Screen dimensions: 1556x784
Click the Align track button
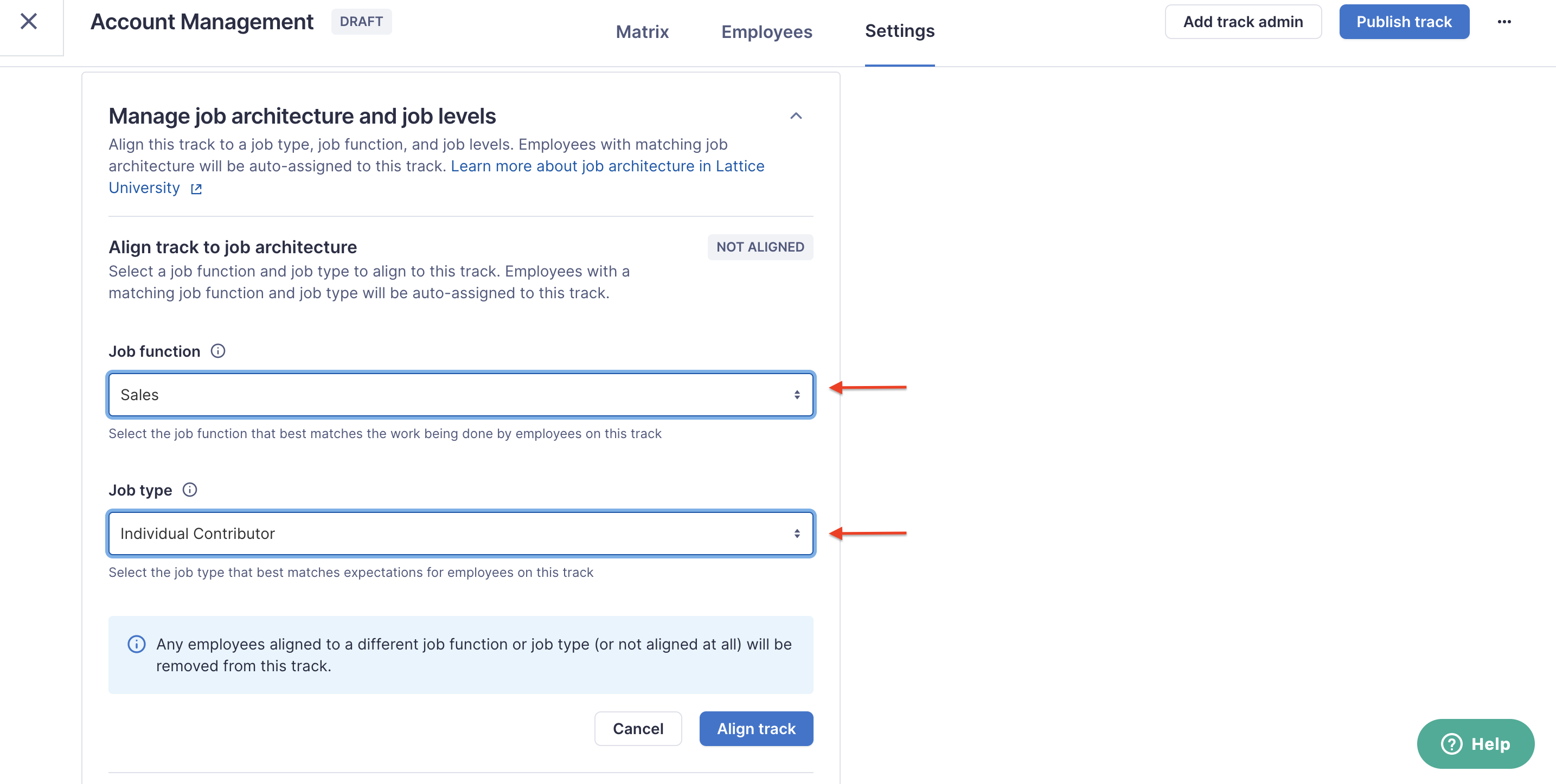pos(755,729)
